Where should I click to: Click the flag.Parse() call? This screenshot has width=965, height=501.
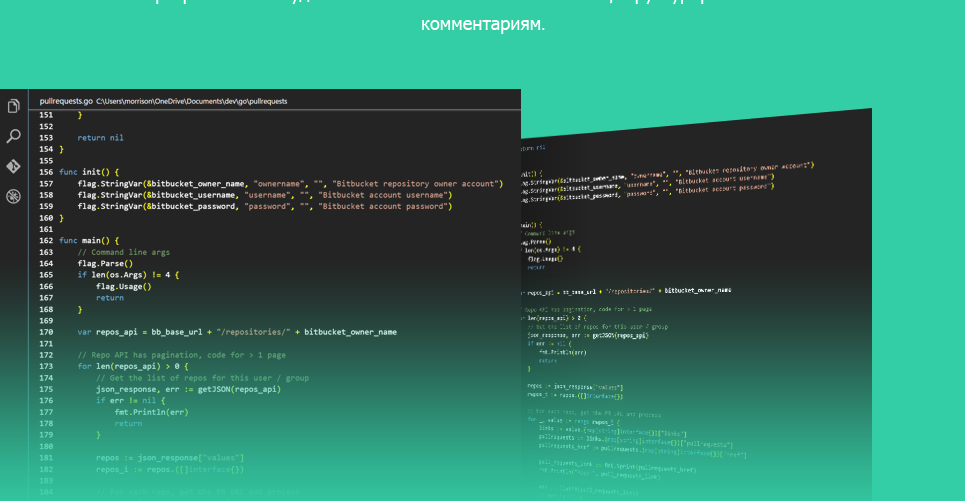[x=105, y=263]
